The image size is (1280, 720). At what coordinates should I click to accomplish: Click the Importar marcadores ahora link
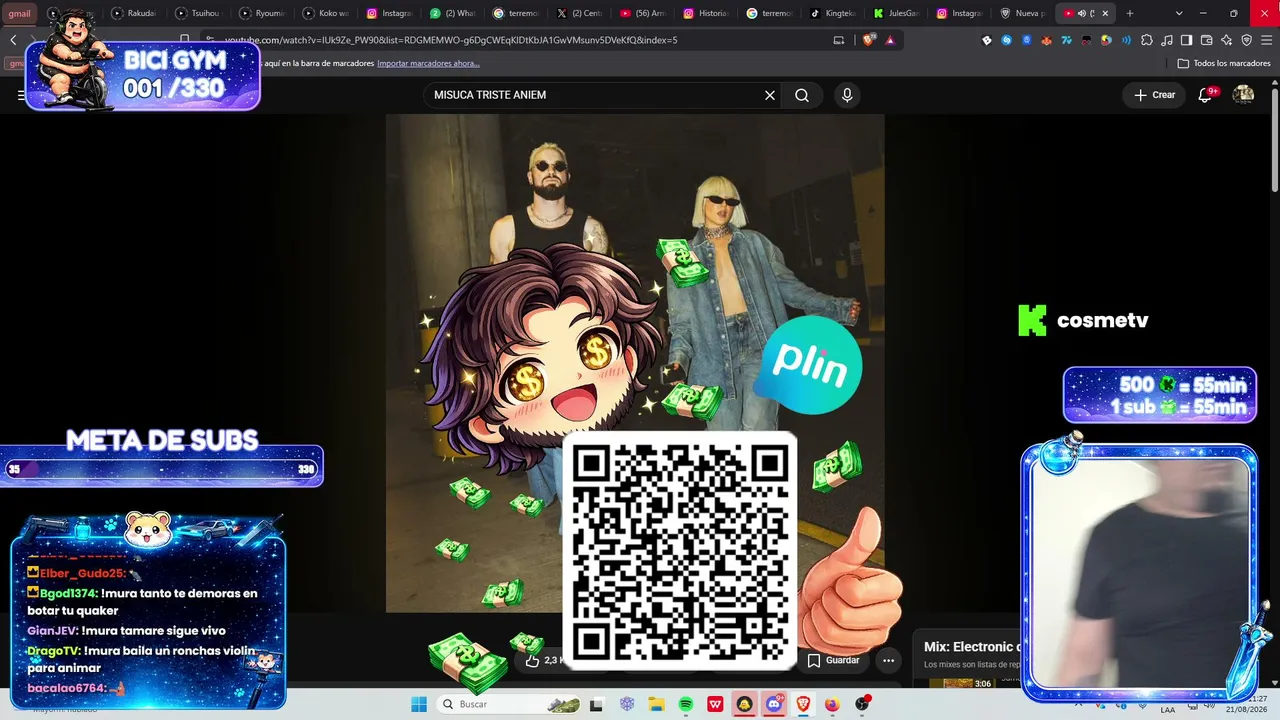(428, 63)
